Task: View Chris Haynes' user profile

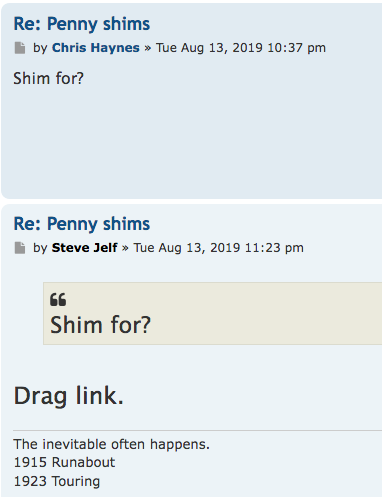Action: pos(96,48)
